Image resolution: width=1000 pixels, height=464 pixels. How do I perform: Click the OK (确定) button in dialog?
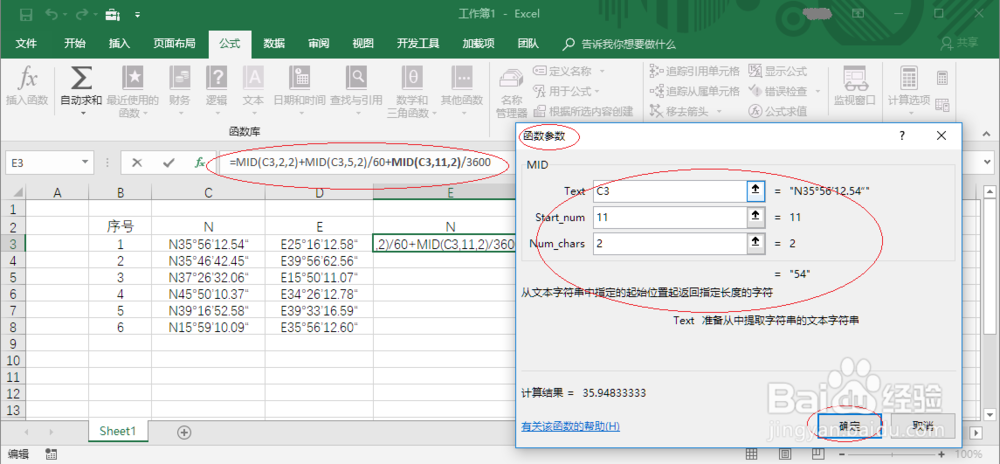point(849,426)
